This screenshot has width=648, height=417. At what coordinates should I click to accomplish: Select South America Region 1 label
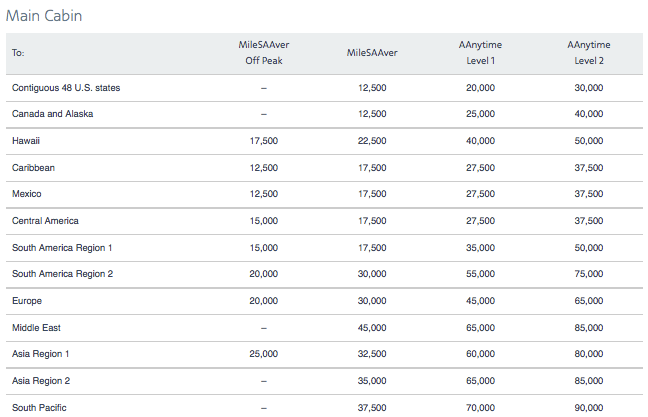(x=62, y=248)
